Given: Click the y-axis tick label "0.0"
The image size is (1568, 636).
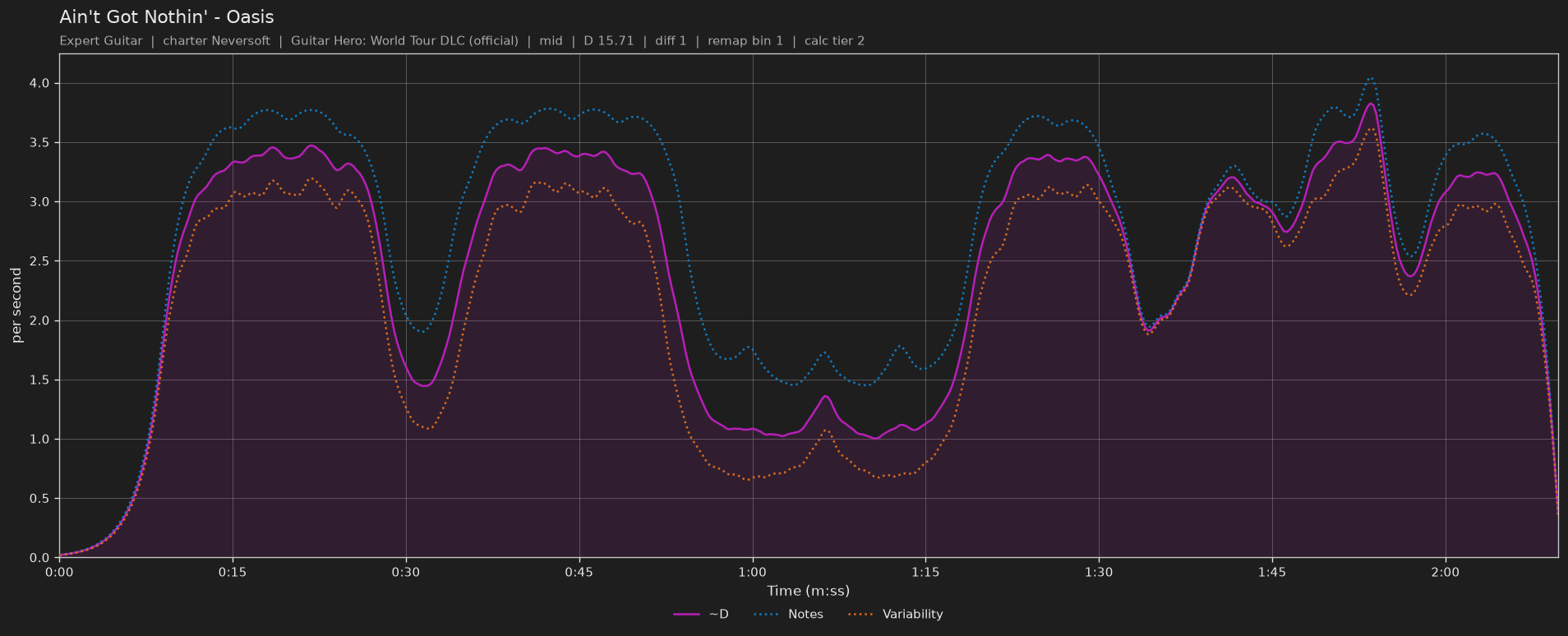Looking at the screenshot, I should (x=40, y=558).
